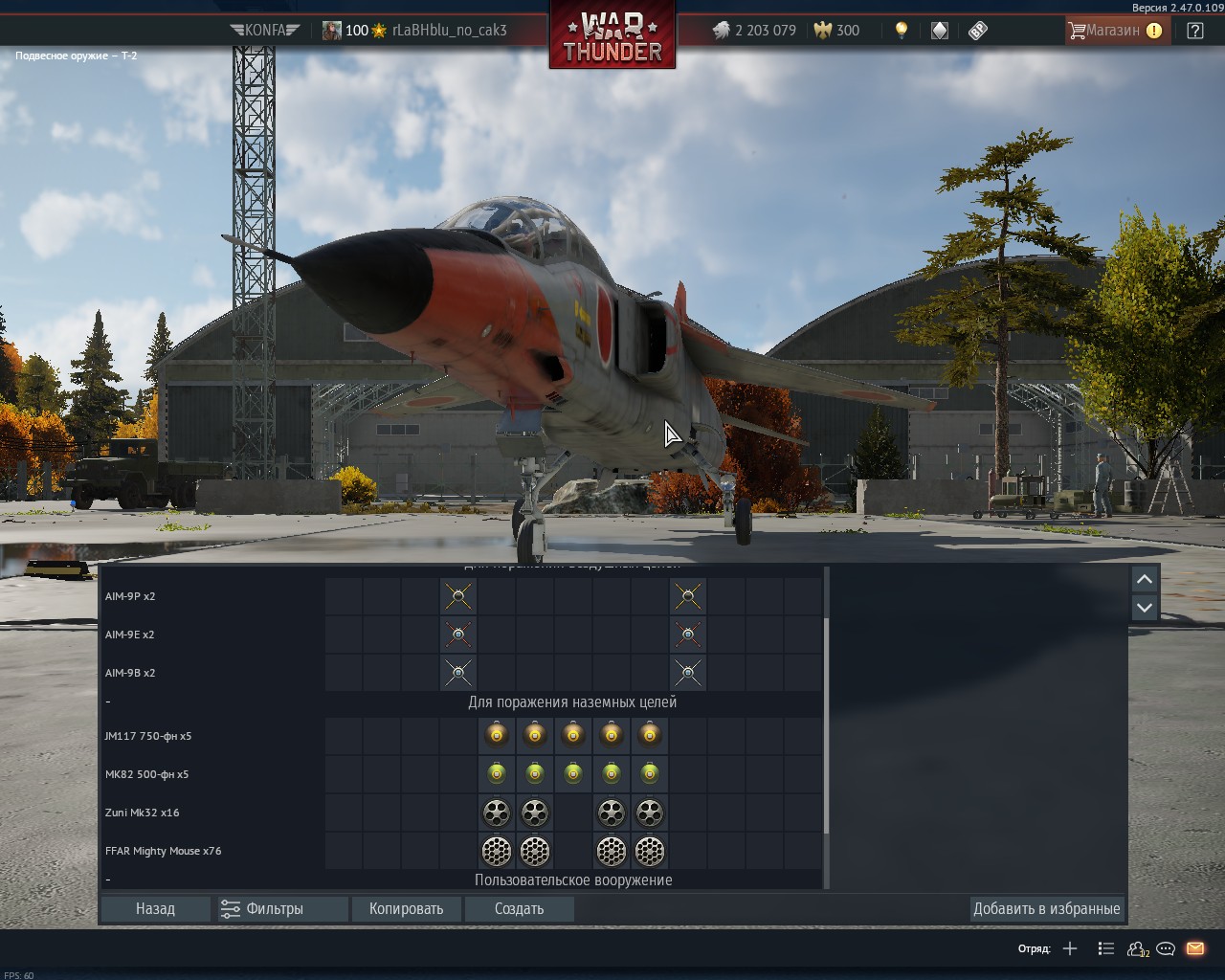Viewport: 1225px width, 980px height.
Task: Open the lightbulb hints icon
Action: tap(901, 30)
